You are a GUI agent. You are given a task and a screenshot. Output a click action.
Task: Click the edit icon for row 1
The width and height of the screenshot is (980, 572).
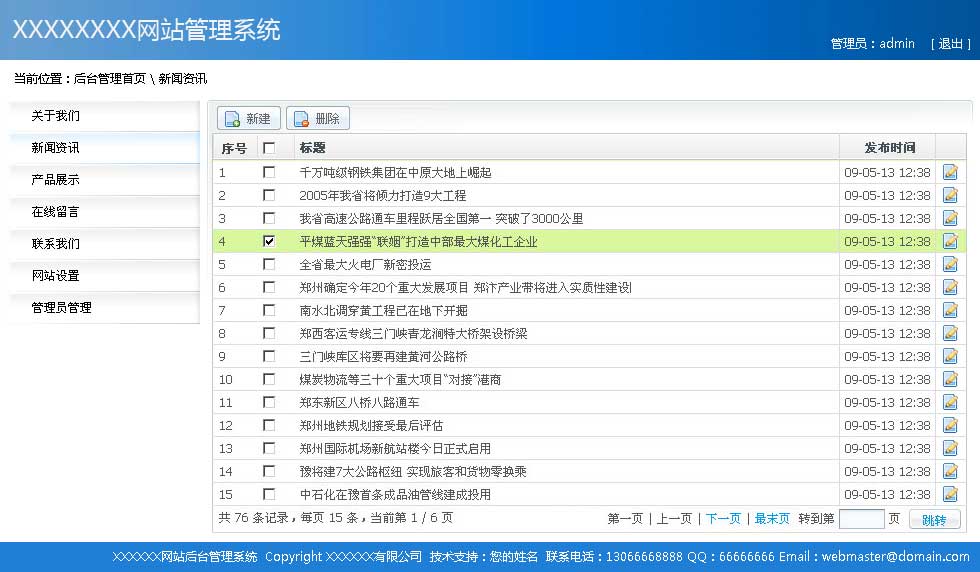click(x=950, y=172)
